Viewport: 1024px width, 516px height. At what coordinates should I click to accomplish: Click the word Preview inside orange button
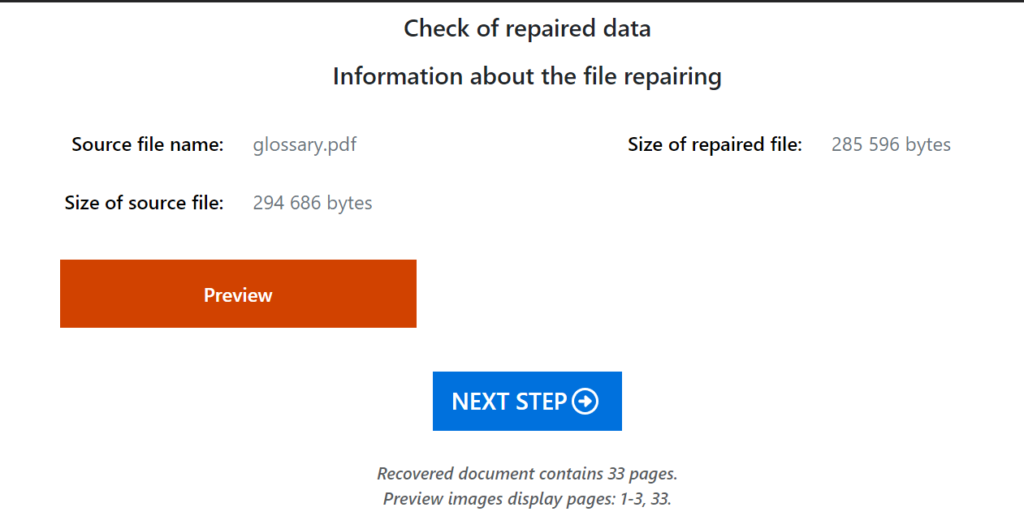point(238,295)
